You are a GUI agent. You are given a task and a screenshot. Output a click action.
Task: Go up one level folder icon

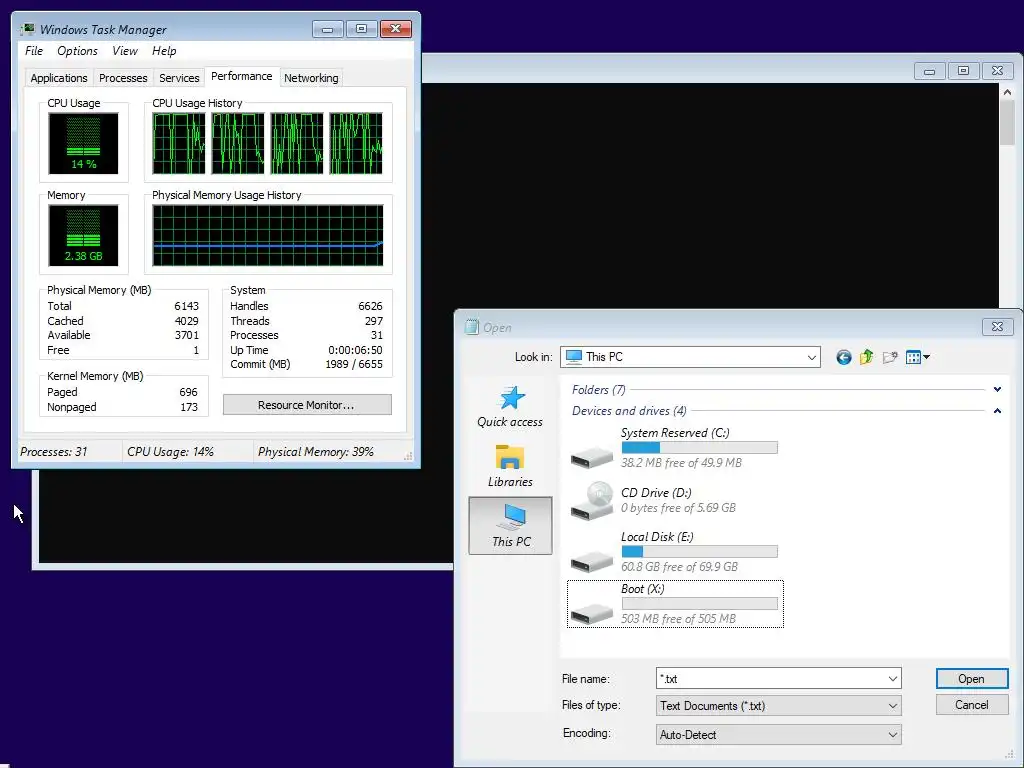coord(867,357)
